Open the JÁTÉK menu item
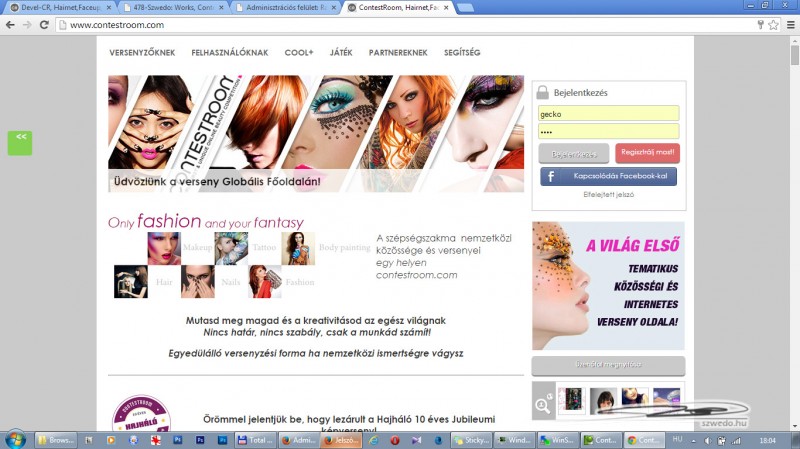 tap(341, 53)
